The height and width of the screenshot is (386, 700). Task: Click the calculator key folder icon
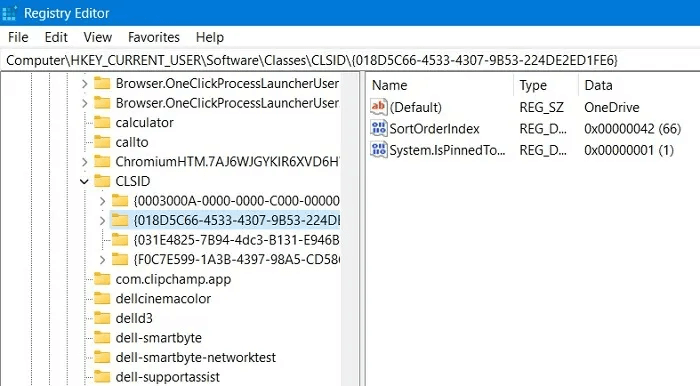click(102, 122)
